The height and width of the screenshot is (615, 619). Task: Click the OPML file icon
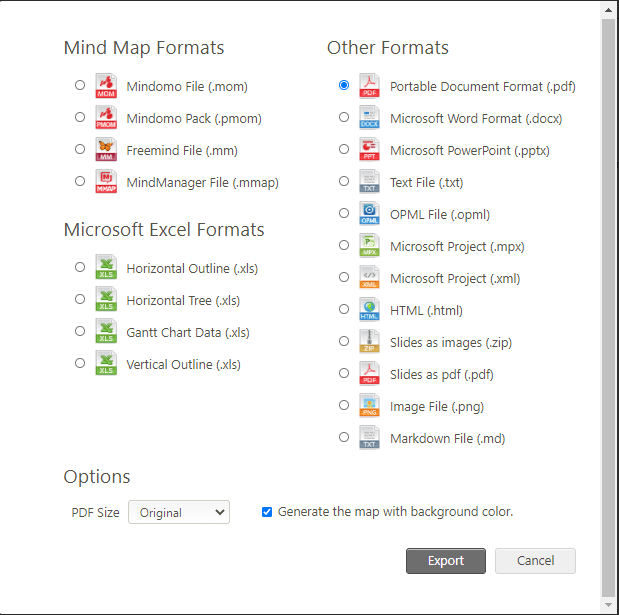[x=369, y=214]
